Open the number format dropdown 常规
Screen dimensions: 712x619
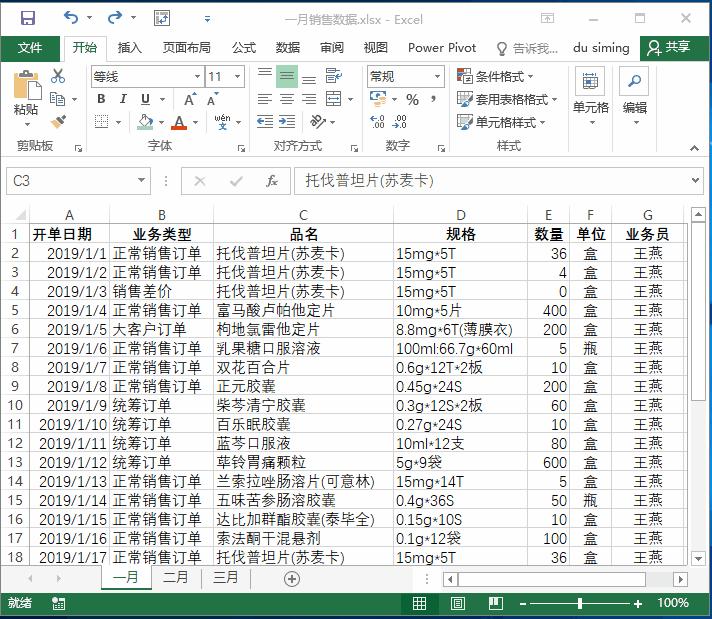click(437, 76)
